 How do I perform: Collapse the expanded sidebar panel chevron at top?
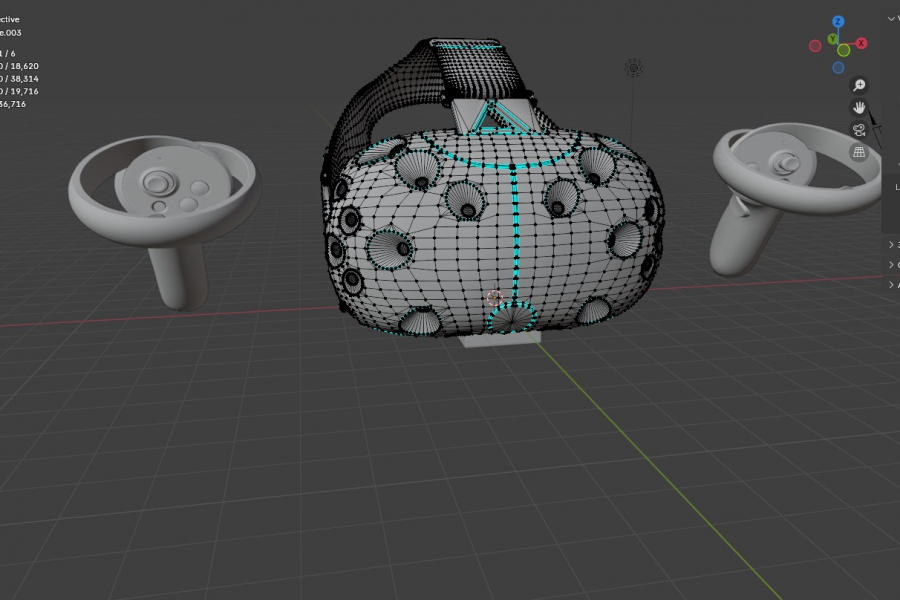pyautogui.click(x=891, y=19)
